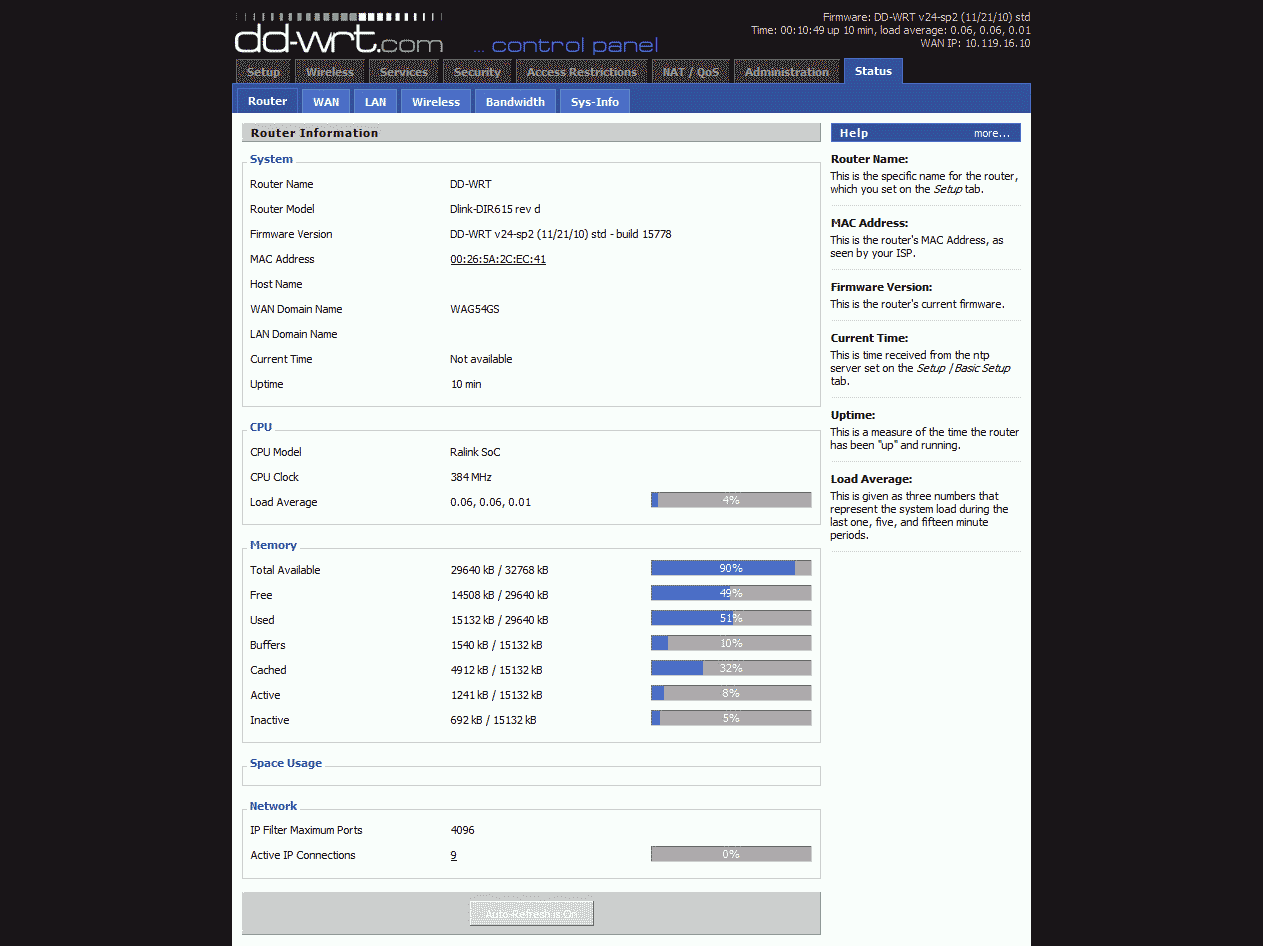Click the Auto-Refresh is On button

(x=531, y=913)
